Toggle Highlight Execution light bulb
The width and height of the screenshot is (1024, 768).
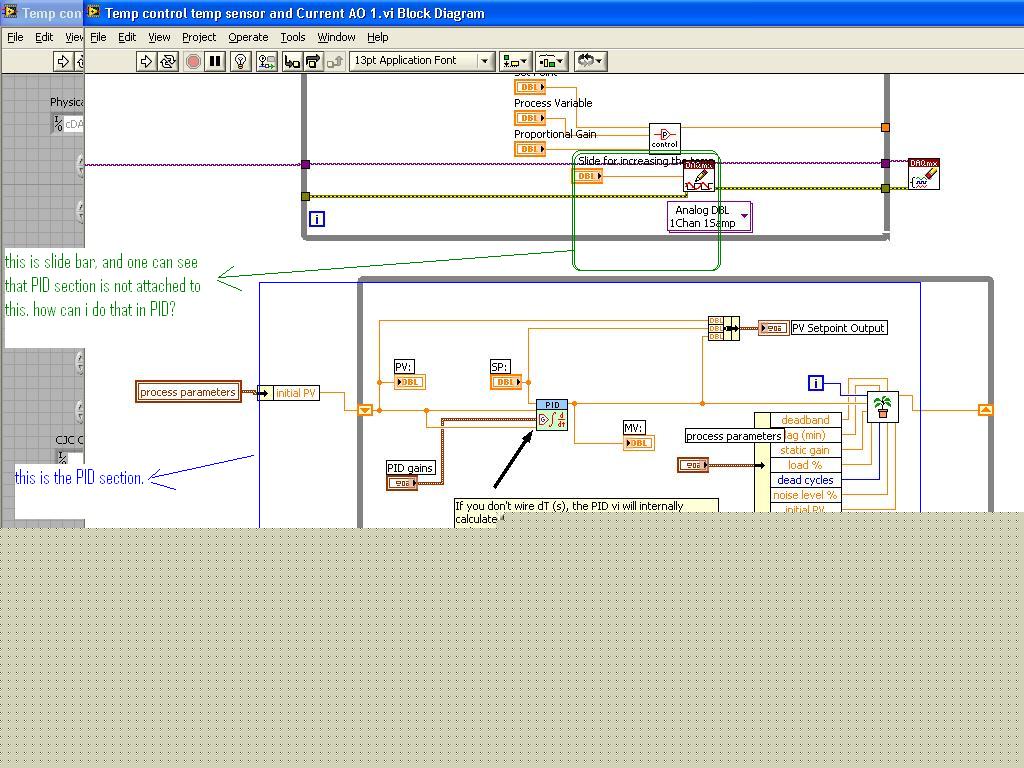coord(240,61)
